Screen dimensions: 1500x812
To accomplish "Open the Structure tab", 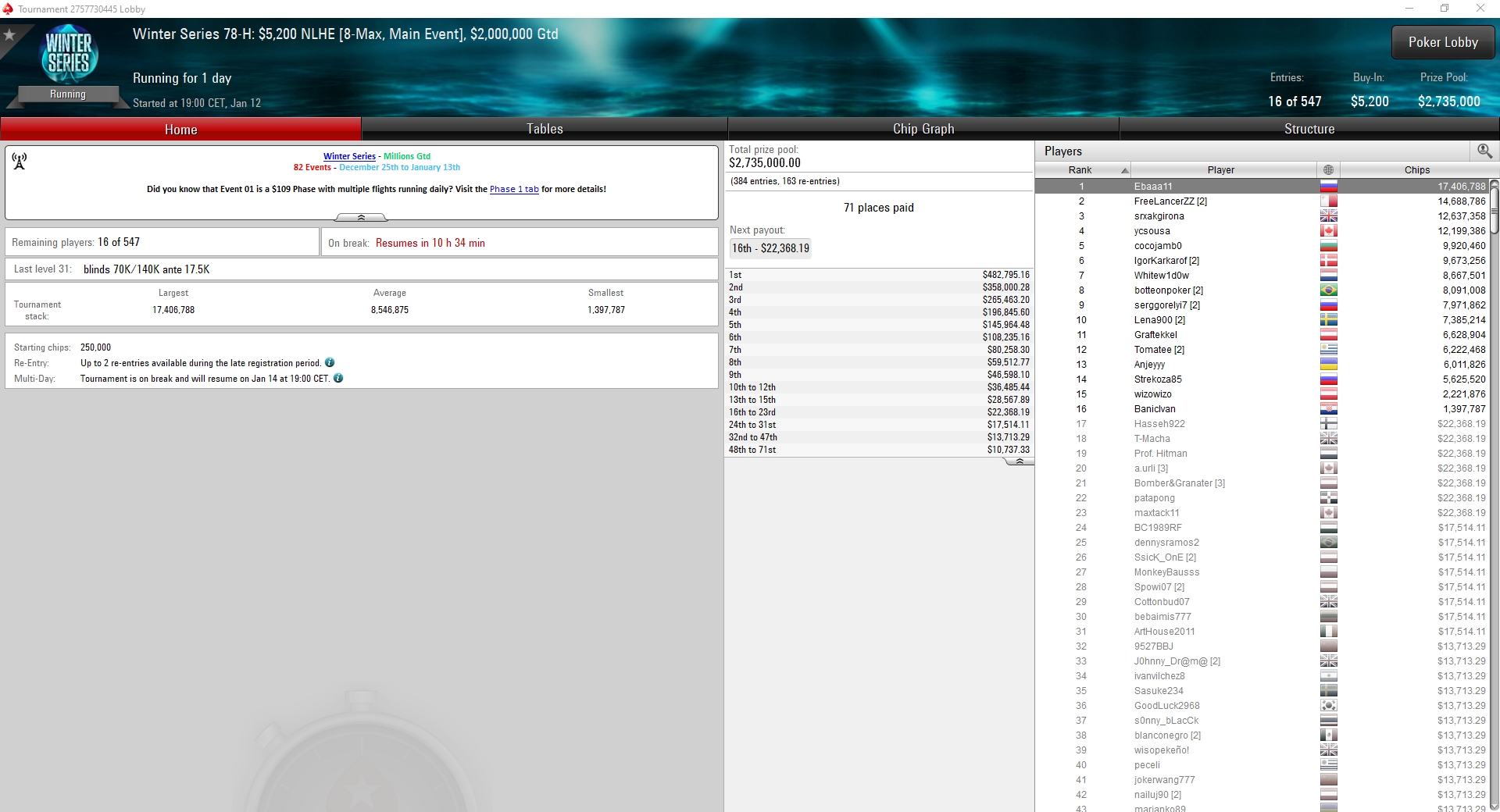I will tap(1309, 129).
